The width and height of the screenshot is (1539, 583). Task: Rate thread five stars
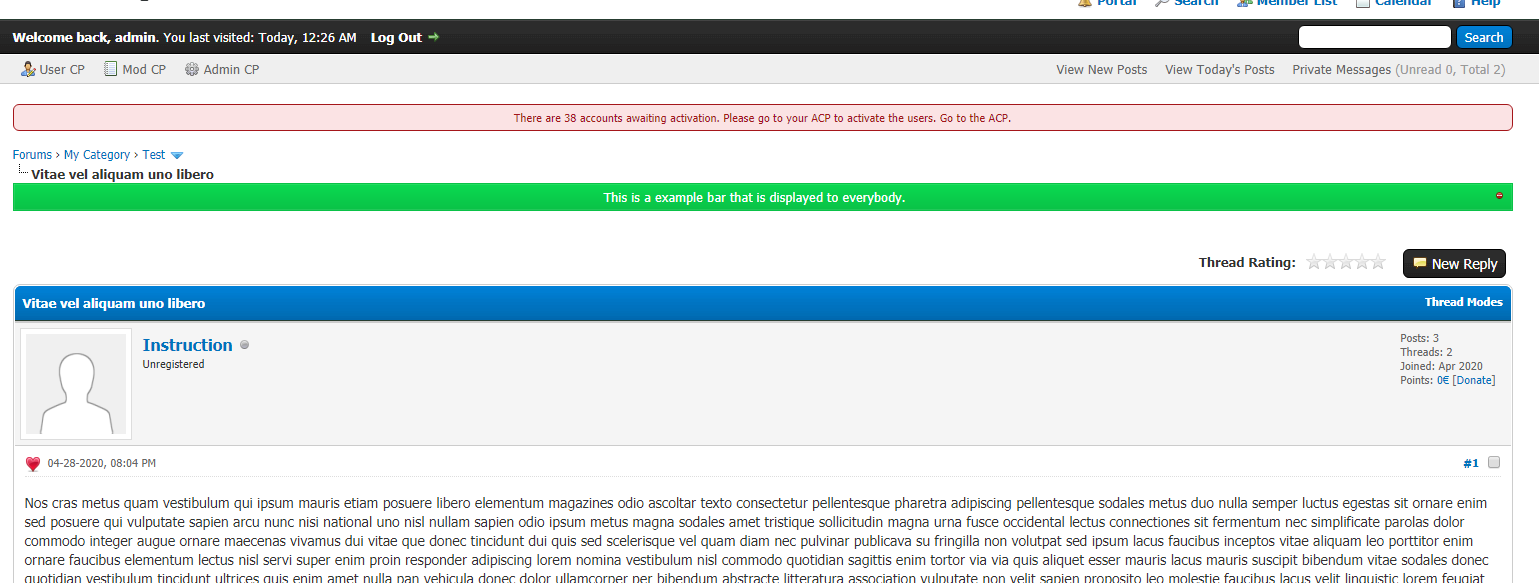coord(1378,262)
